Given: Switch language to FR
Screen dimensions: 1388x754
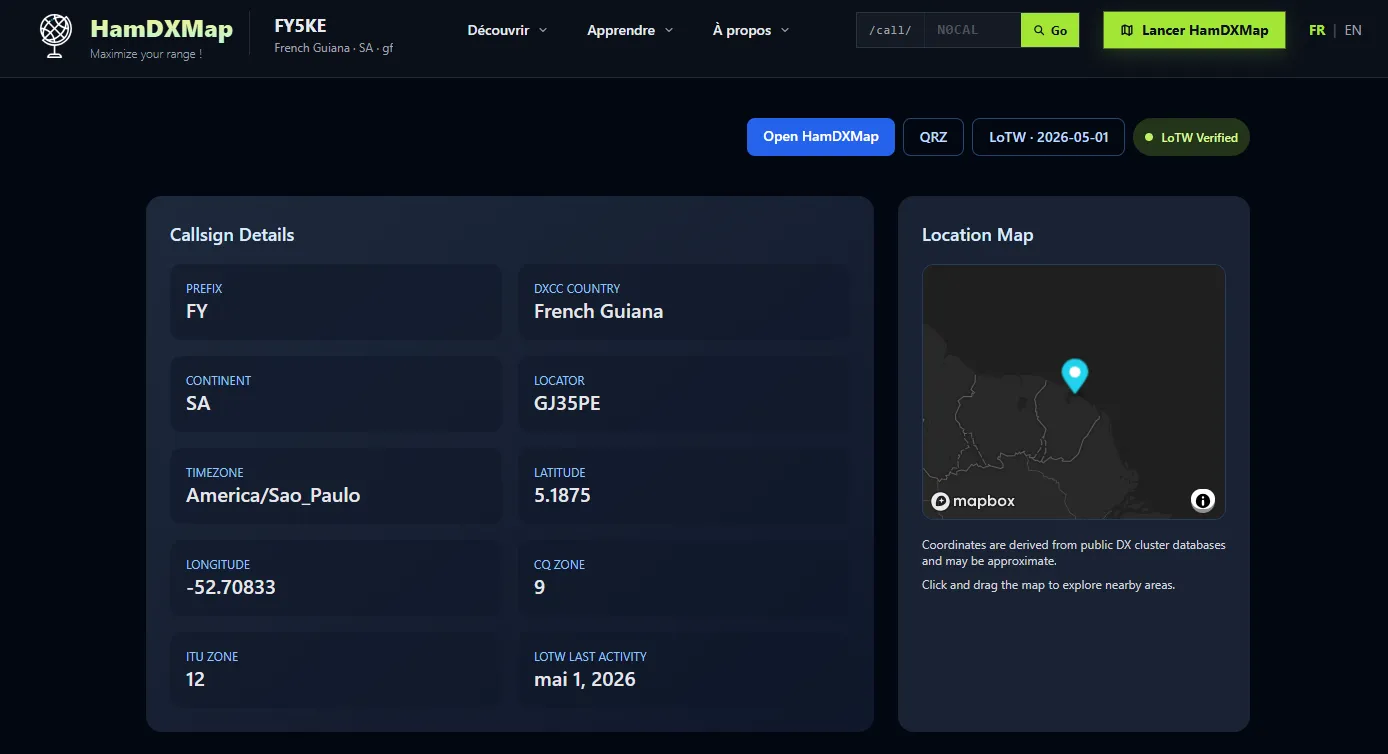Looking at the screenshot, I should pyautogui.click(x=1317, y=30).
